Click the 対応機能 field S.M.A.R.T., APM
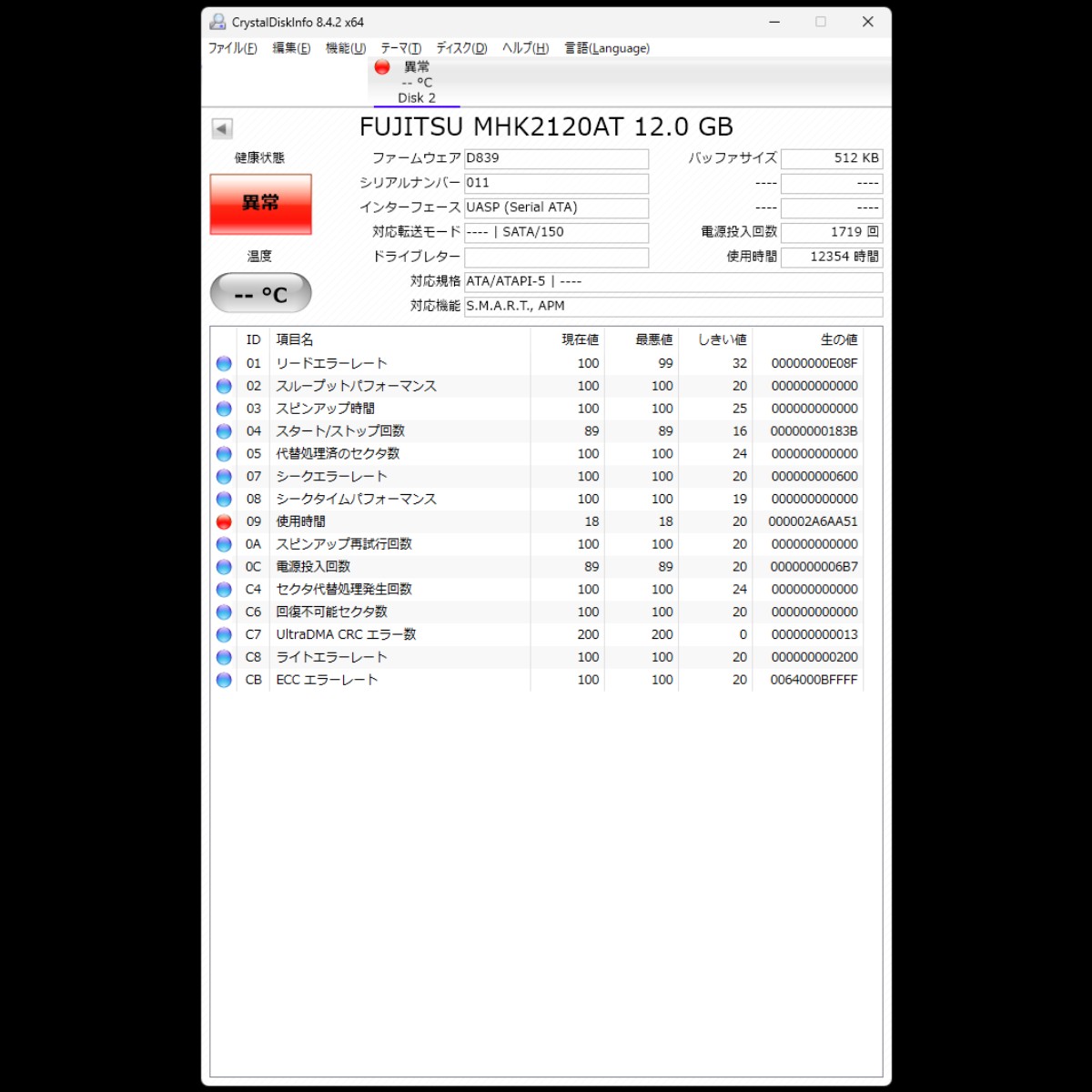The width and height of the screenshot is (1092, 1092). point(673,306)
